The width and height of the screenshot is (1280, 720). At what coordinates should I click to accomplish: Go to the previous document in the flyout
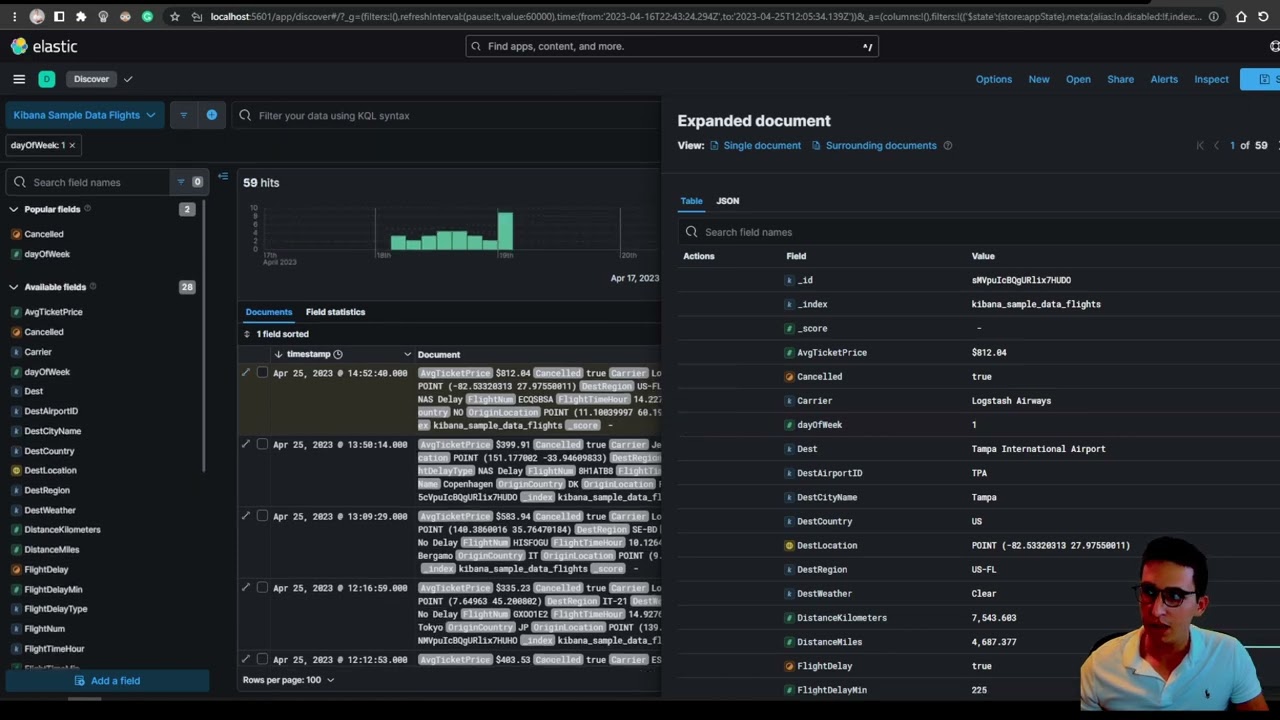pyautogui.click(x=1216, y=146)
